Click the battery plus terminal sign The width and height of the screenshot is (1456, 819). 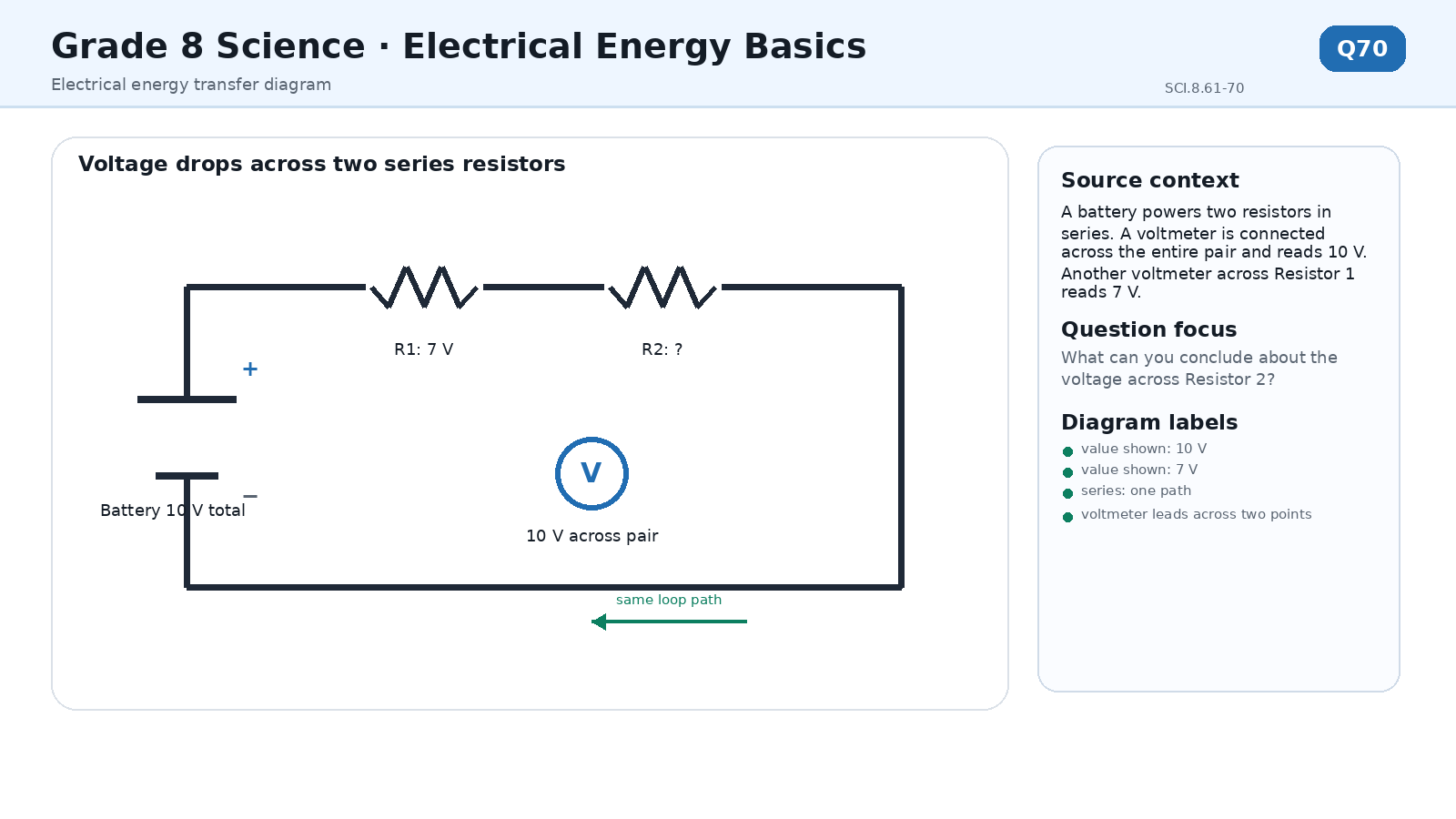tap(250, 369)
